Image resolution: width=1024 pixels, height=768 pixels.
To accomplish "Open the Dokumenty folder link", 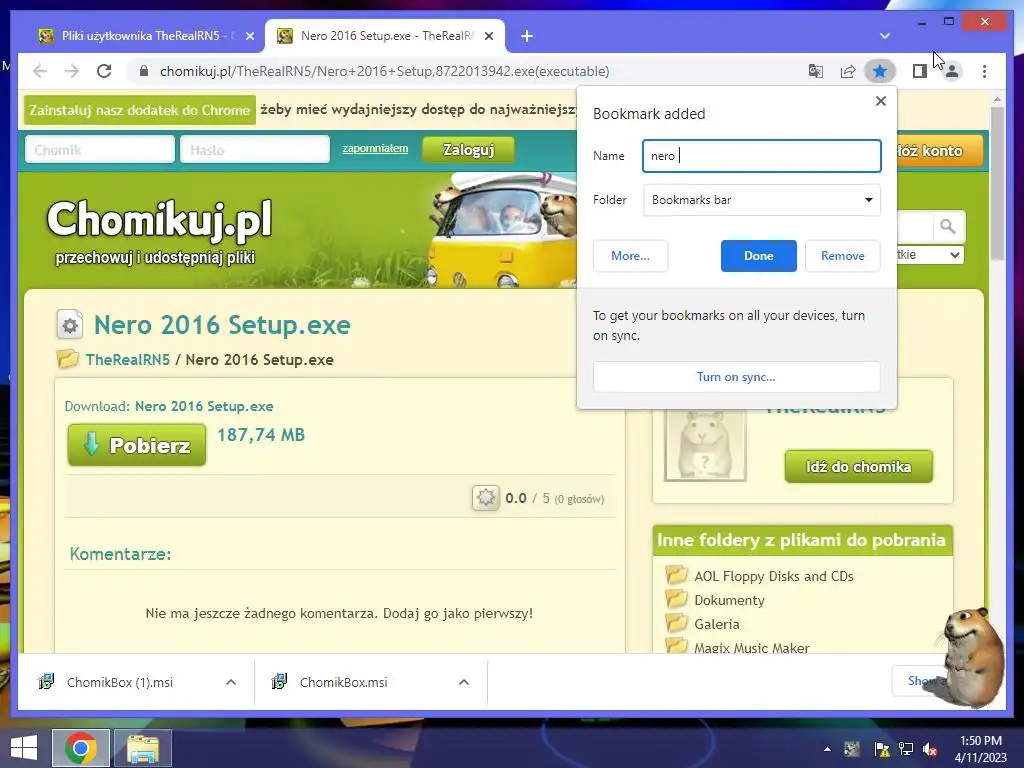I will tap(729, 600).
